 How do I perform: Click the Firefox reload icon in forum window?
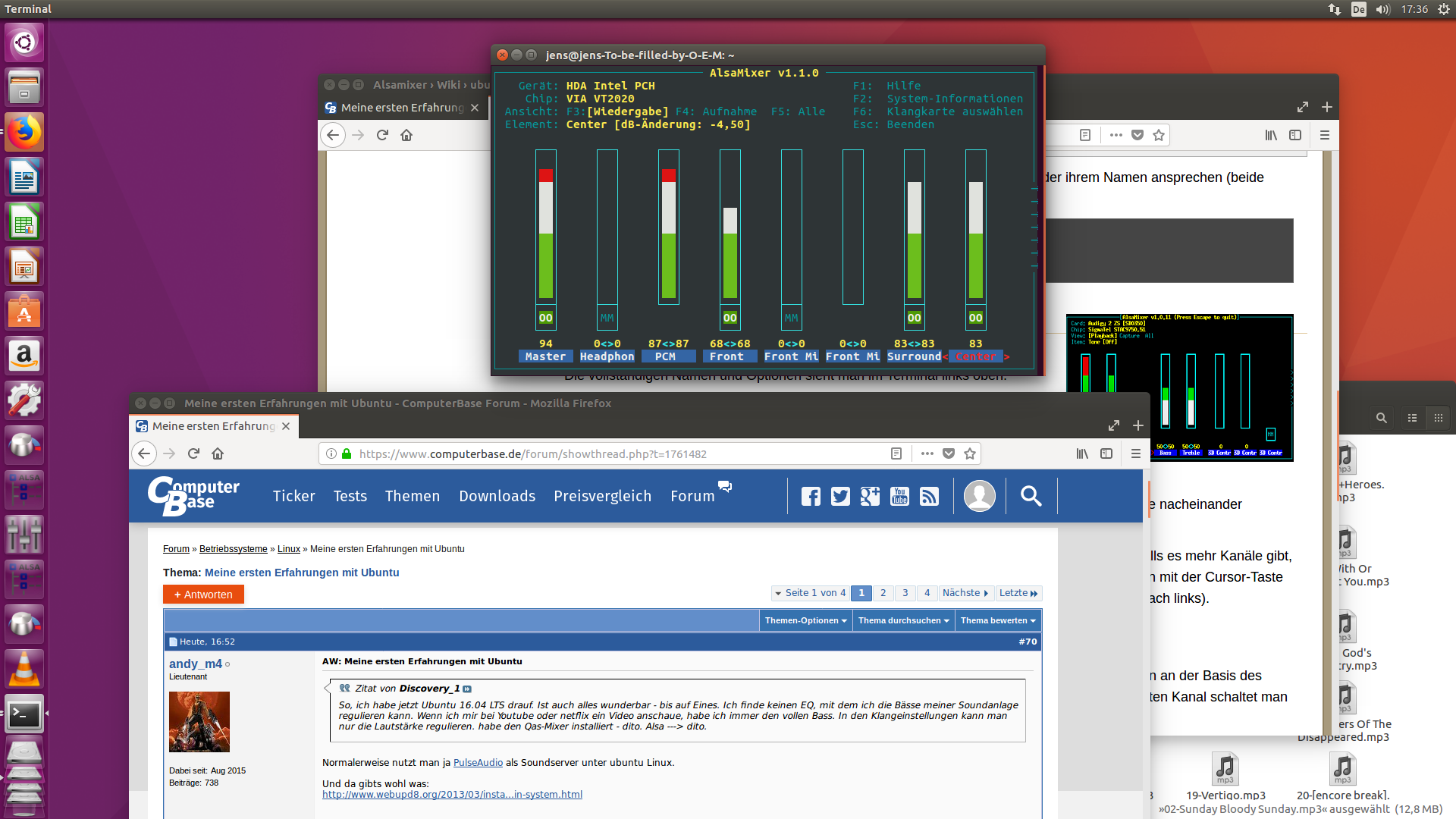click(x=193, y=453)
